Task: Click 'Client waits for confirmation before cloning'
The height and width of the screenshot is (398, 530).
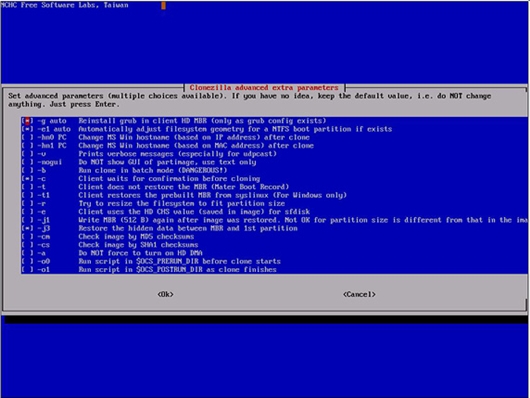Action: point(169,179)
